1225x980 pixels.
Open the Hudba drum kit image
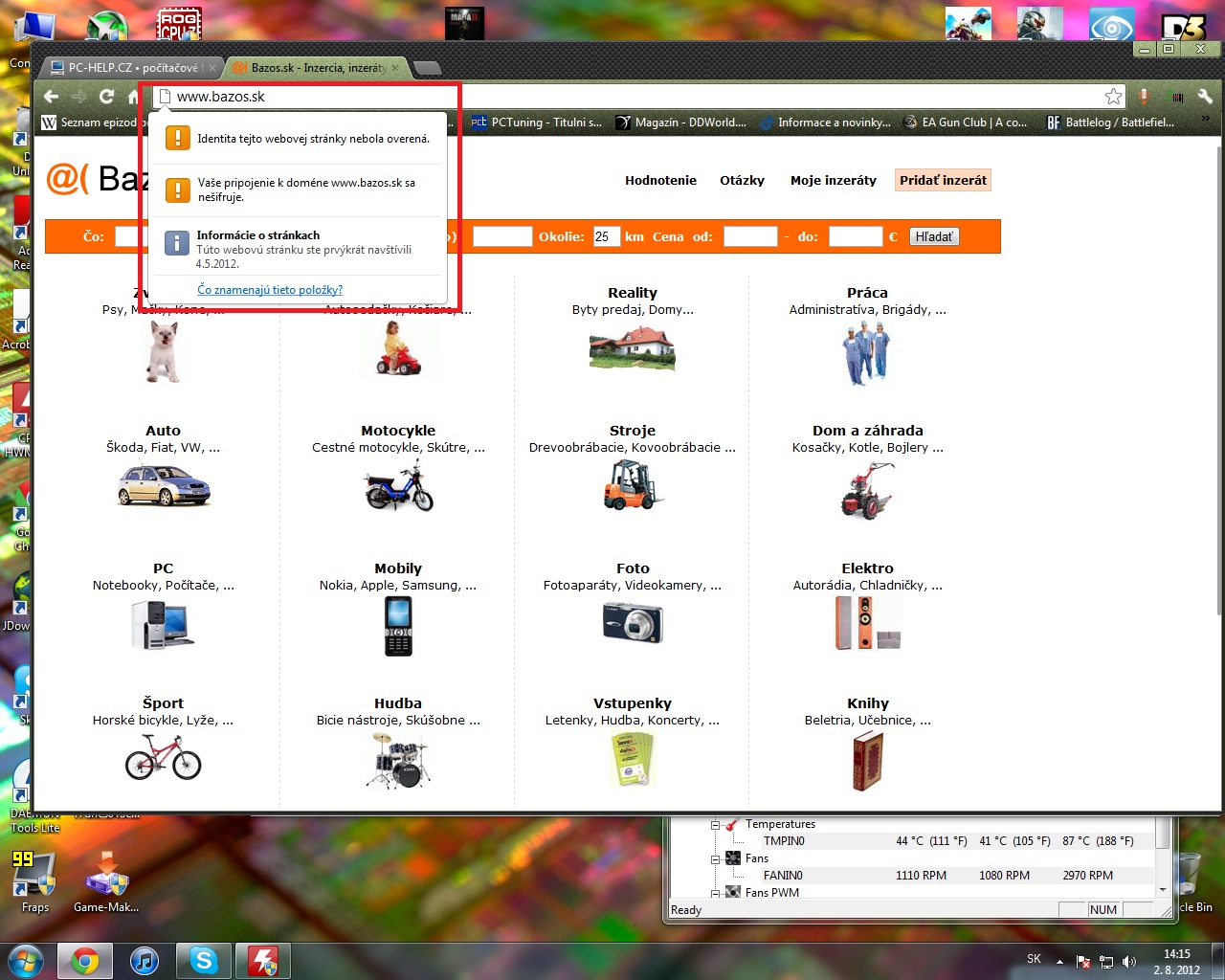[398, 761]
